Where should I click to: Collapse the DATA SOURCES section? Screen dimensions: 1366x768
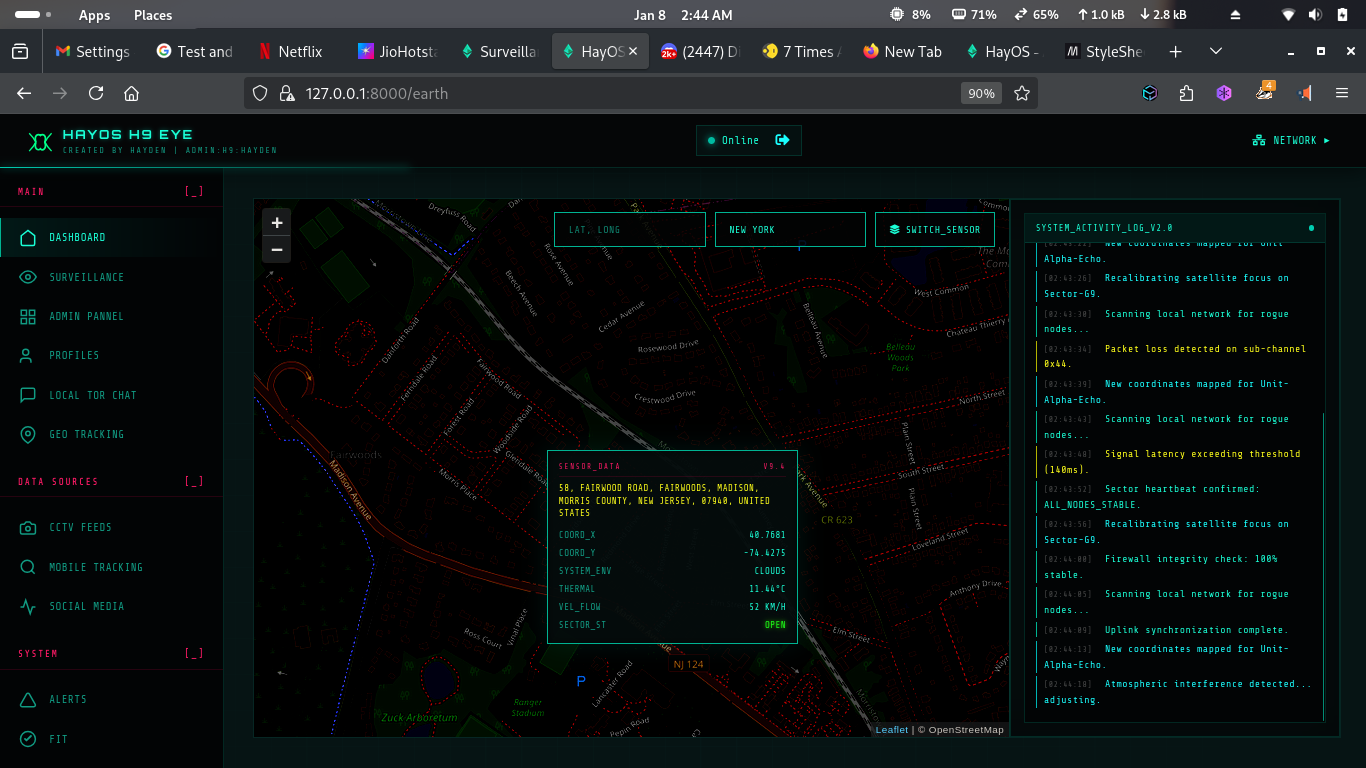click(196, 481)
